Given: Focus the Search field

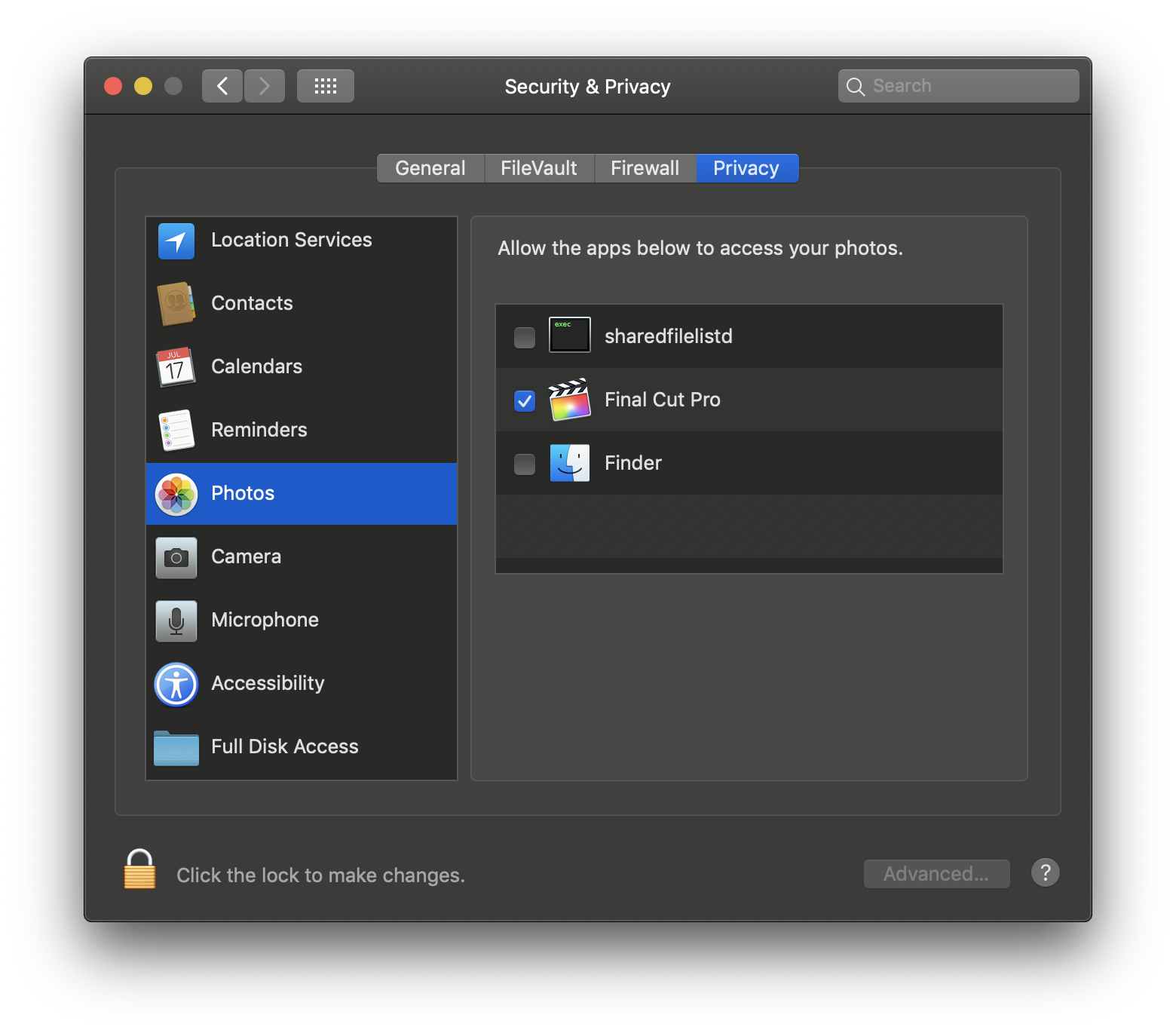Looking at the screenshot, I should coord(959,86).
